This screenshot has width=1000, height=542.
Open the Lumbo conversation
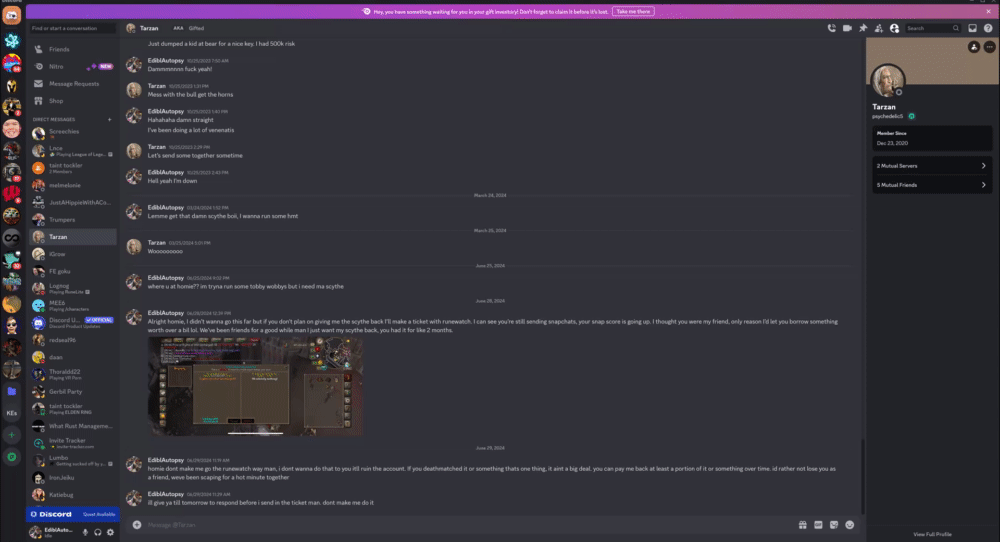pyautogui.click(x=72, y=460)
